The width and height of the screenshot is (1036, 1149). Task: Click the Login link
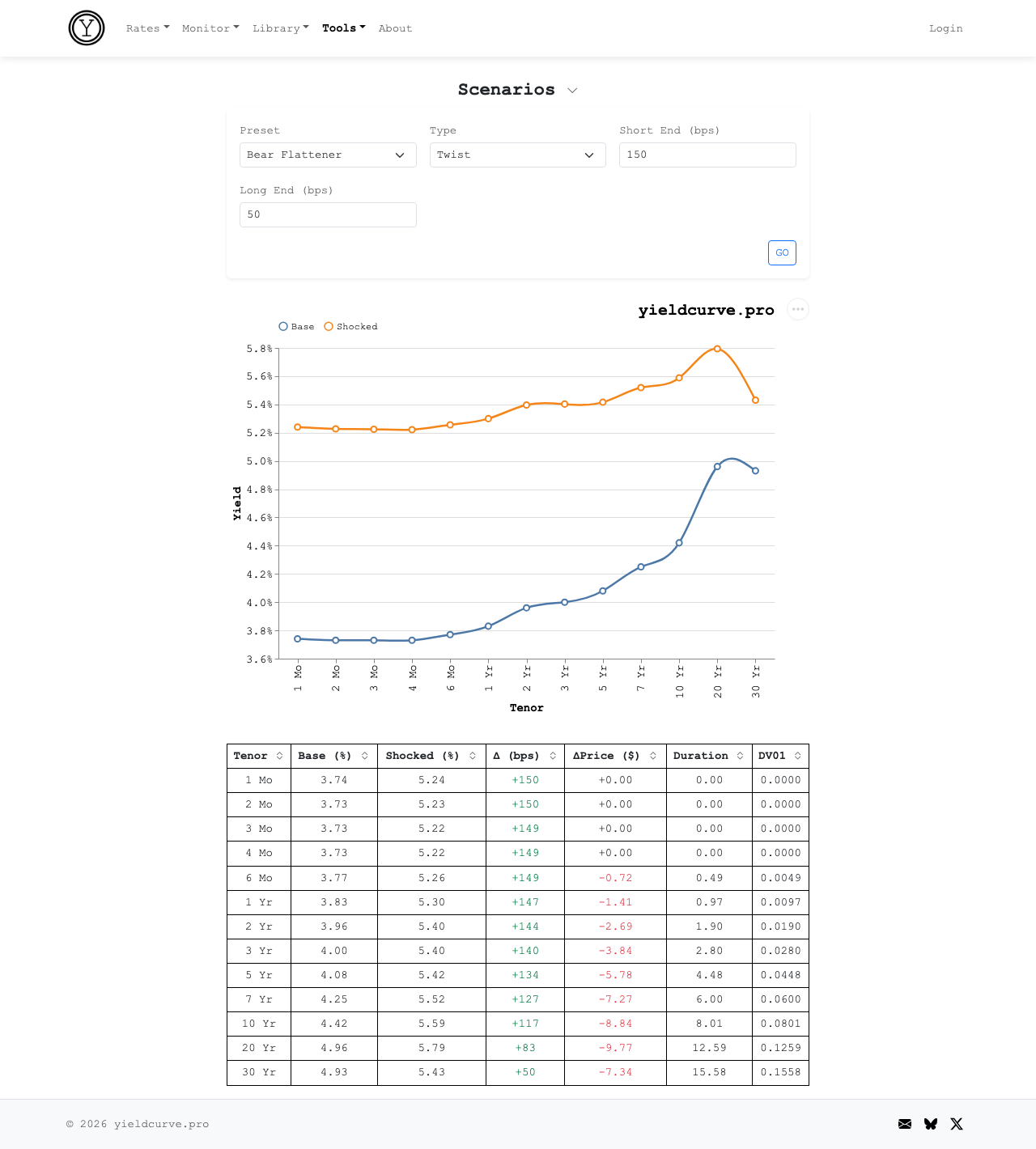(945, 28)
